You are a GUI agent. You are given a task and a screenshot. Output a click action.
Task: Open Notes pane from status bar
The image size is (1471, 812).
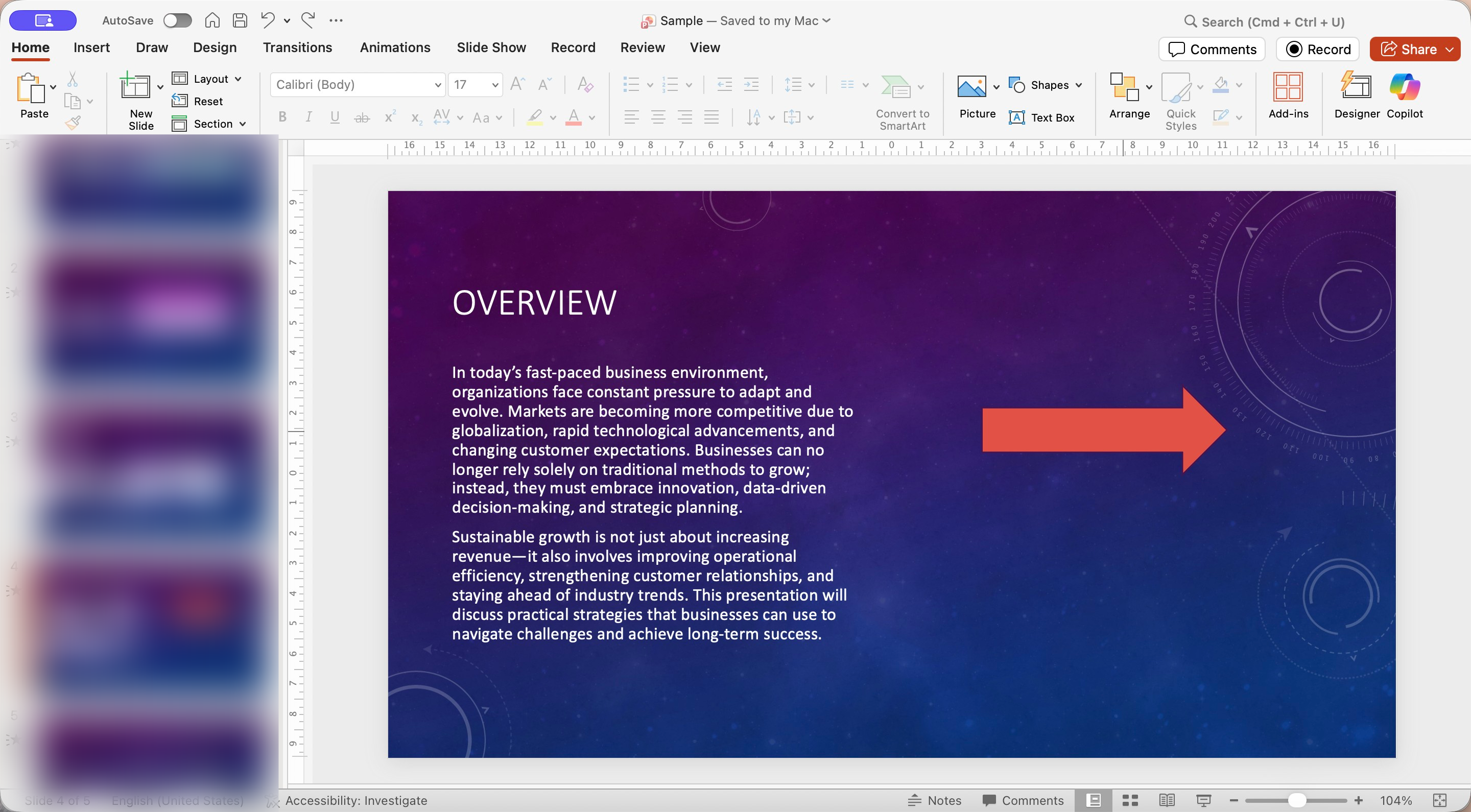pos(935,800)
